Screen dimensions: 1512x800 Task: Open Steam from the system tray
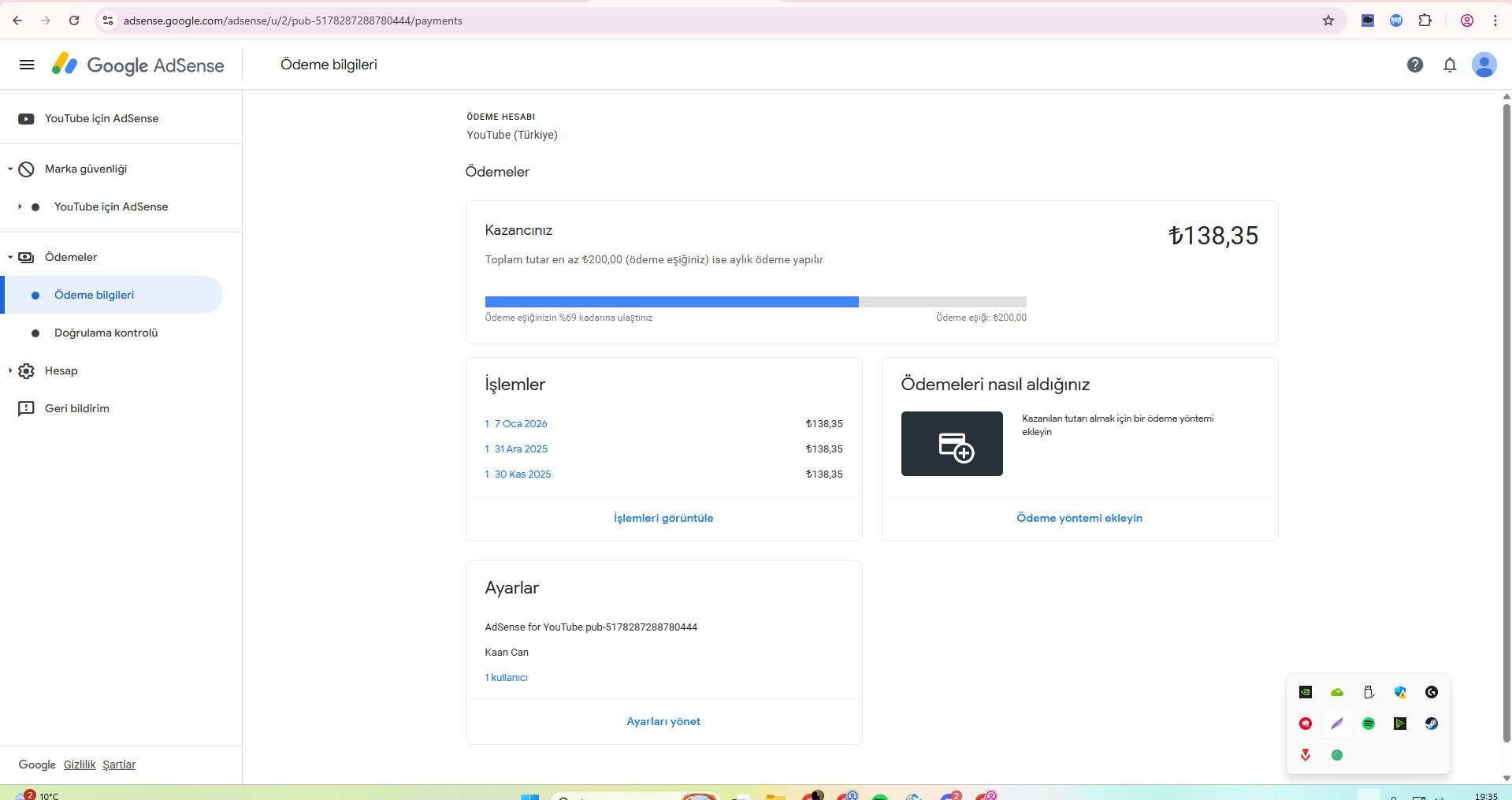pos(1432,724)
